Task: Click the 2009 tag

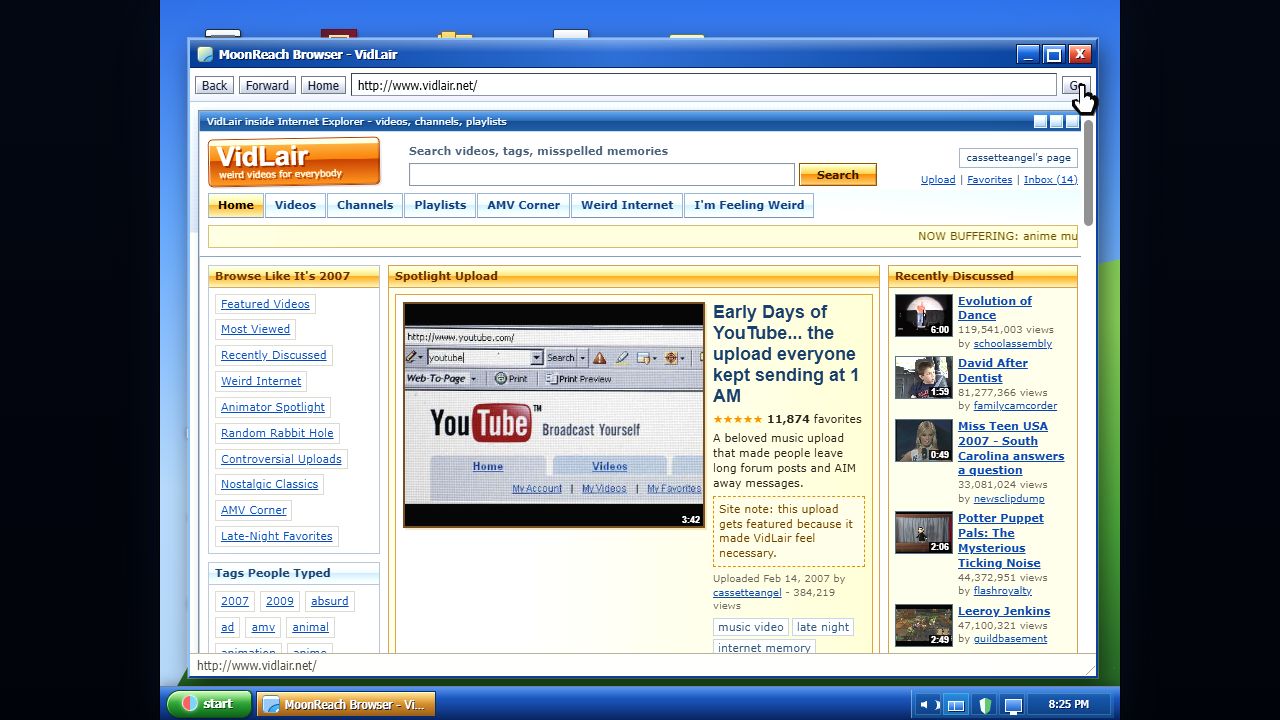Action: (x=279, y=601)
